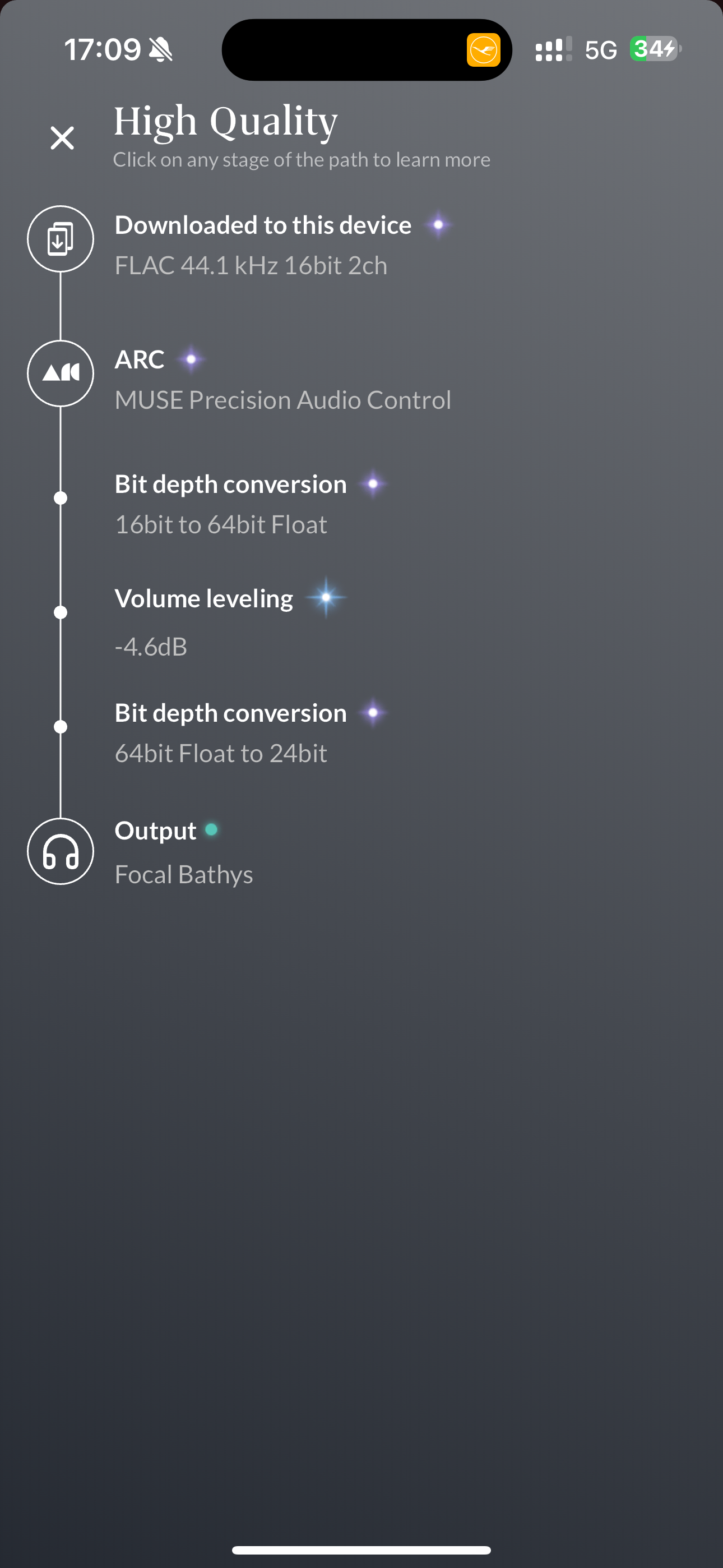Tap purple star beside 16bit to 64bit conversion

tap(373, 484)
